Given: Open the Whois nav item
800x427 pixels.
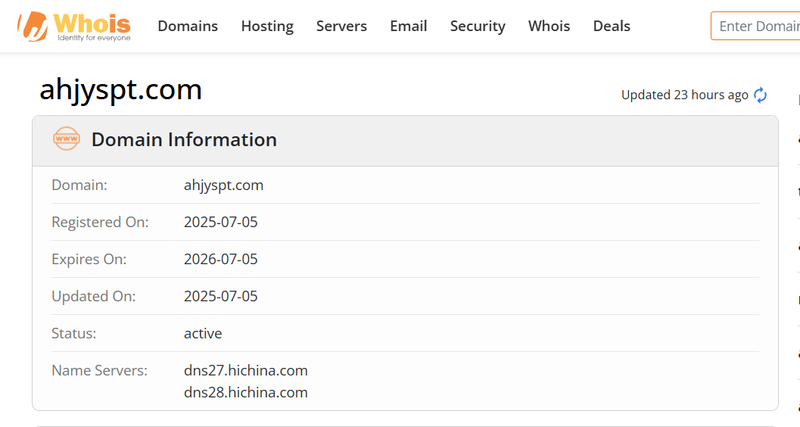Looking at the screenshot, I should 549,26.
